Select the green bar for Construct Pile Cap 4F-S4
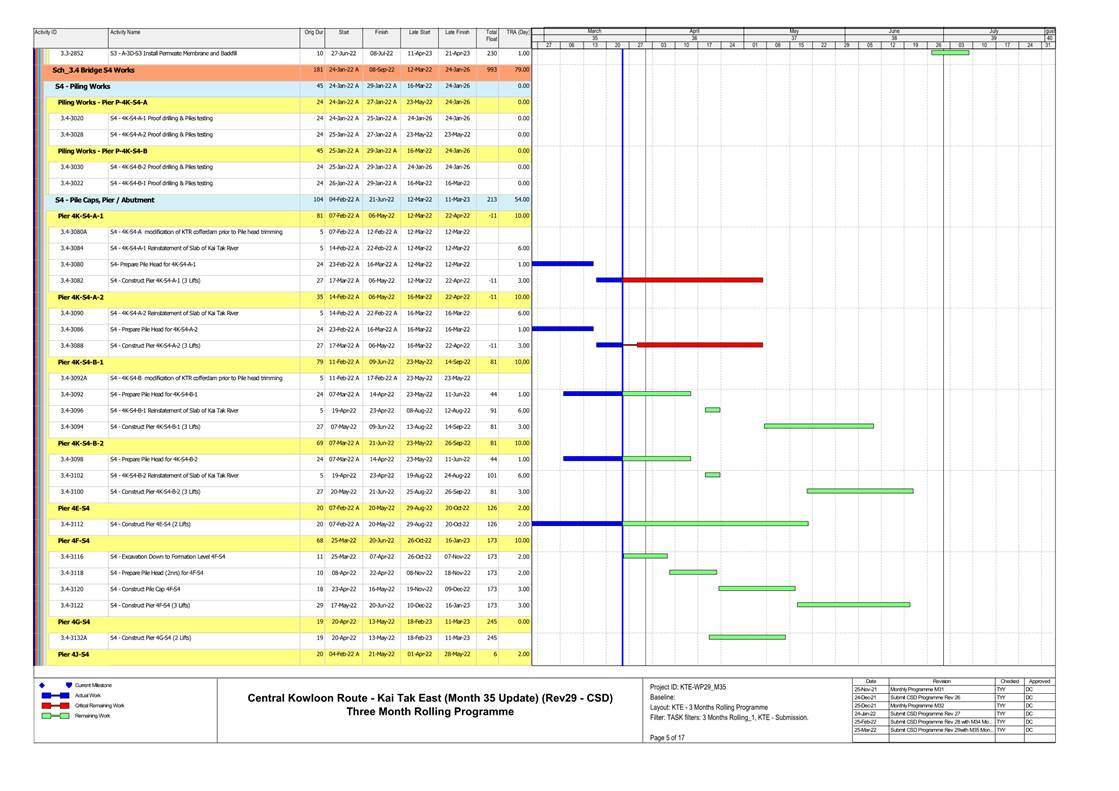Viewport: 1119px width, 791px height. [x=756, y=588]
